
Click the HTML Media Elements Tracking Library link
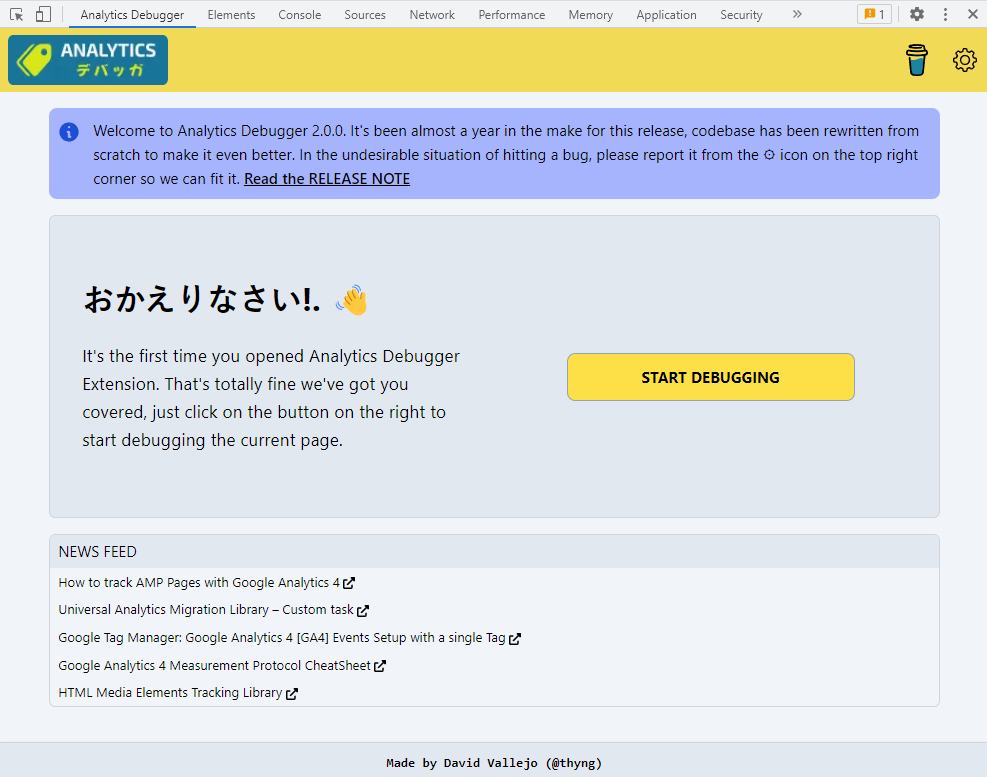coord(170,693)
